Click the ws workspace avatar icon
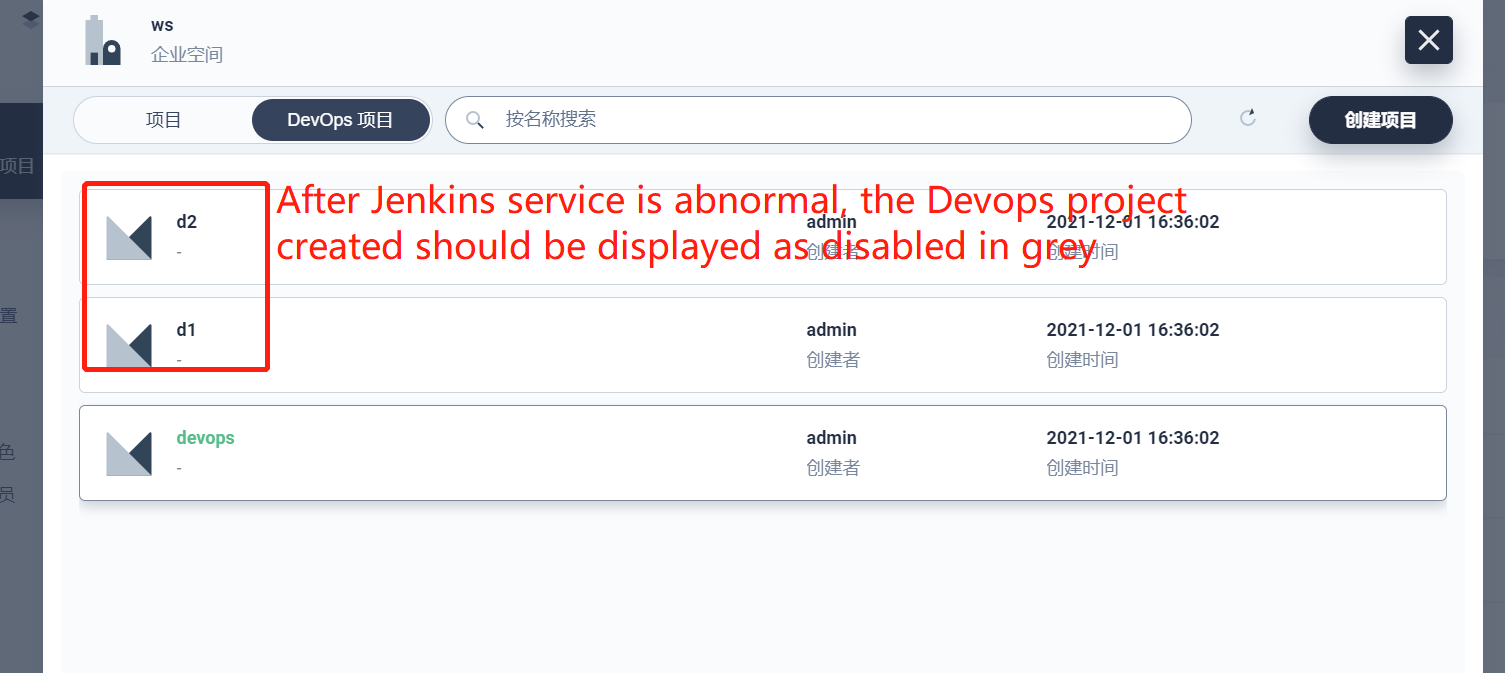The height and width of the screenshot is (673, 1505). click(x=101, y=41)
